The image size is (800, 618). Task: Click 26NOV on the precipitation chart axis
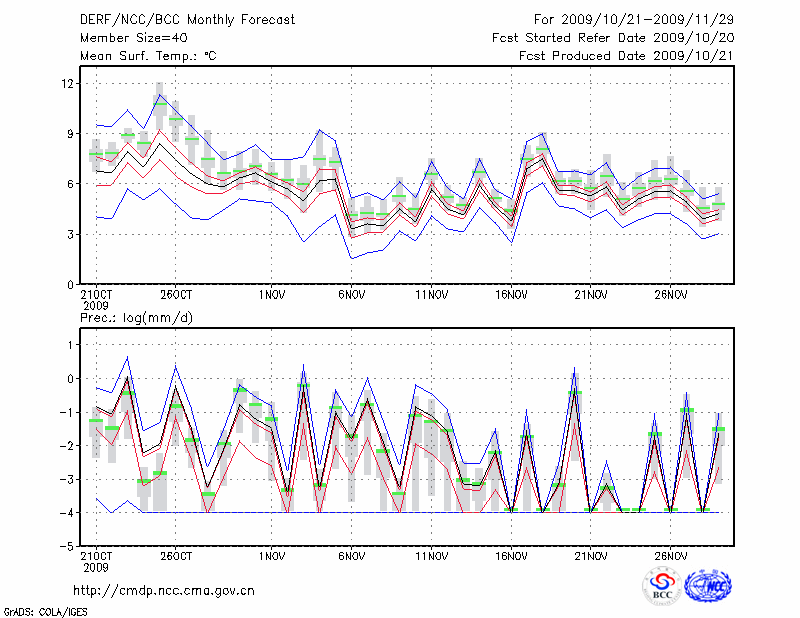(x=671, y=556)
